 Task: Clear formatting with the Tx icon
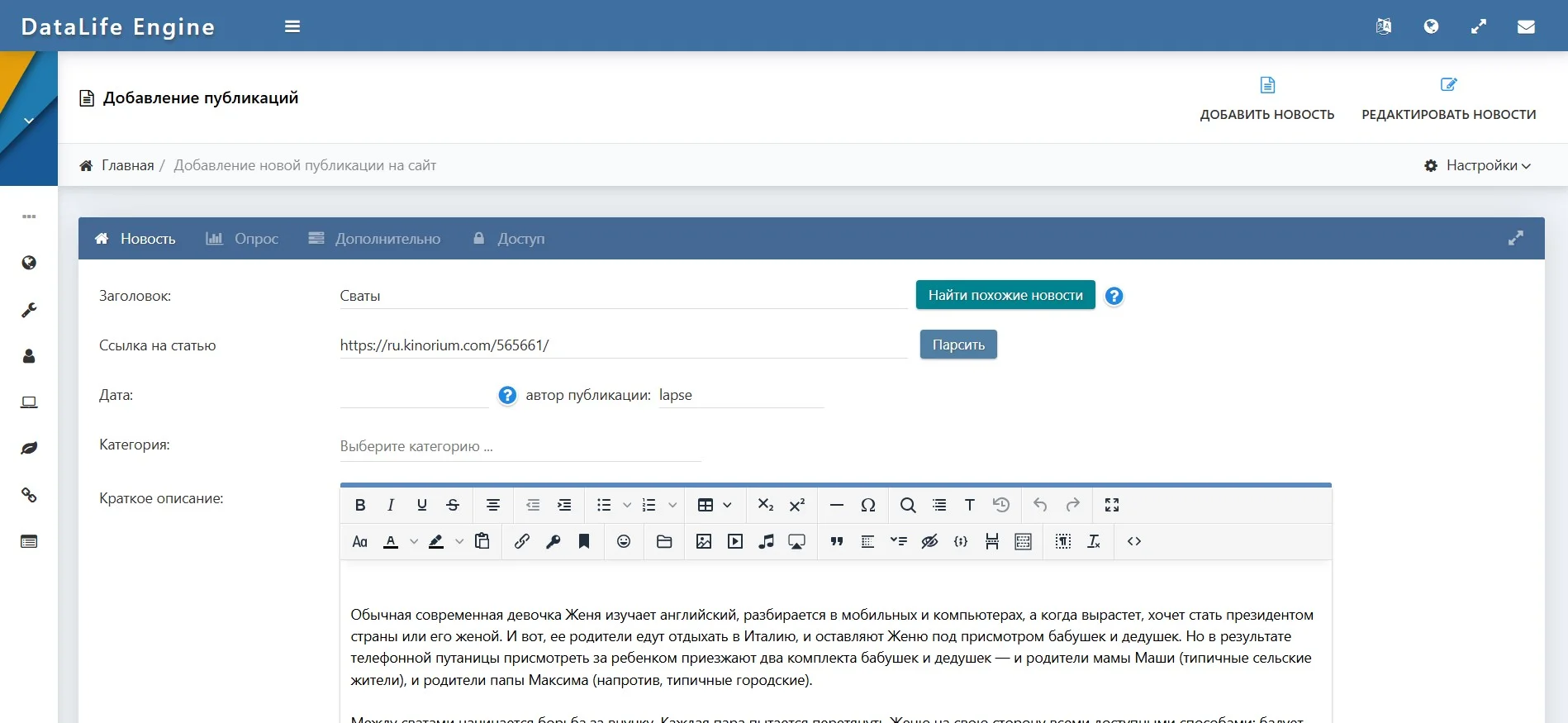click(1094, 541)
